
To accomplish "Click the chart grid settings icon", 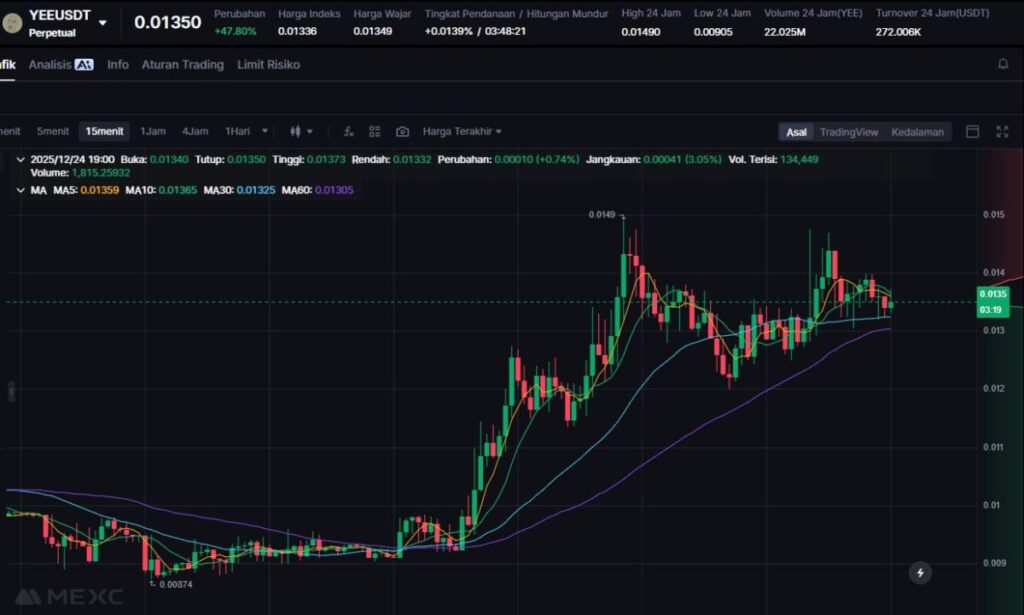I will click(375, 131).
